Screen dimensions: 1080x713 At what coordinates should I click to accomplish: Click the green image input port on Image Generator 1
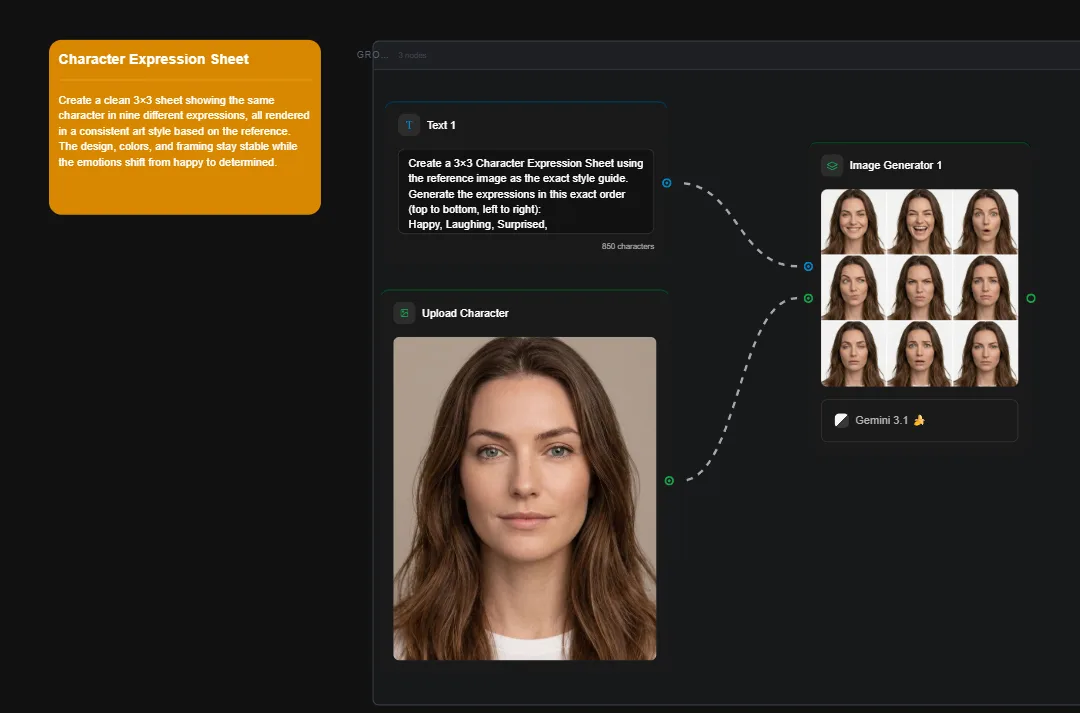[x=807, y=297]
